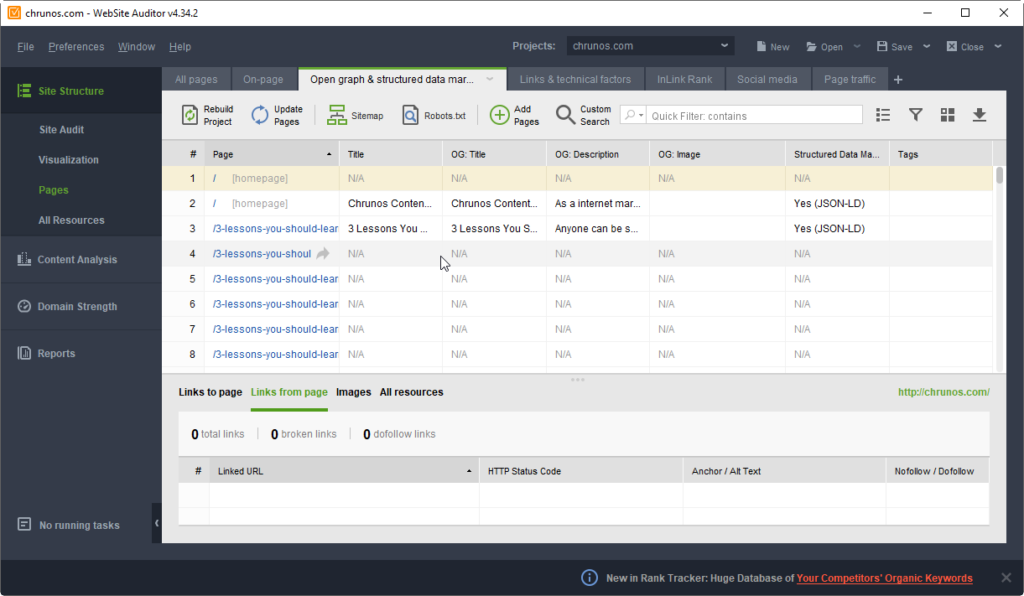Open the Content Analysis sidebar section

pyautogui.click(x=75, y=260)
